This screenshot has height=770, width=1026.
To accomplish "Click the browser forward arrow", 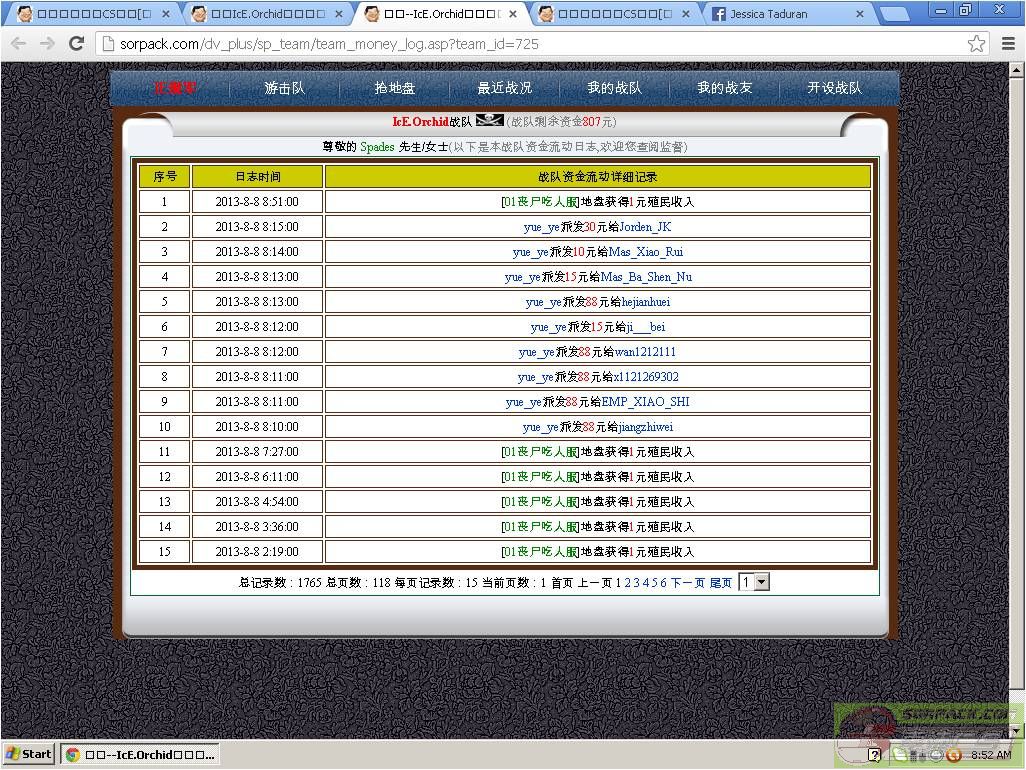I will pos(47,43).
